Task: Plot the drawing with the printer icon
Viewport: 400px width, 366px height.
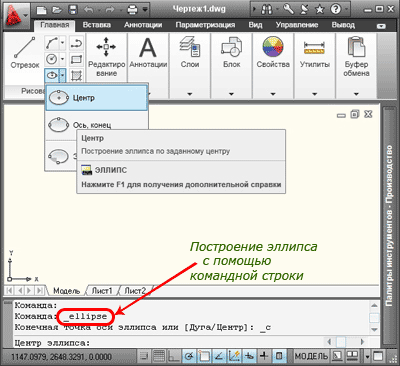Action: pyautogui.click(x=133, y=10)
